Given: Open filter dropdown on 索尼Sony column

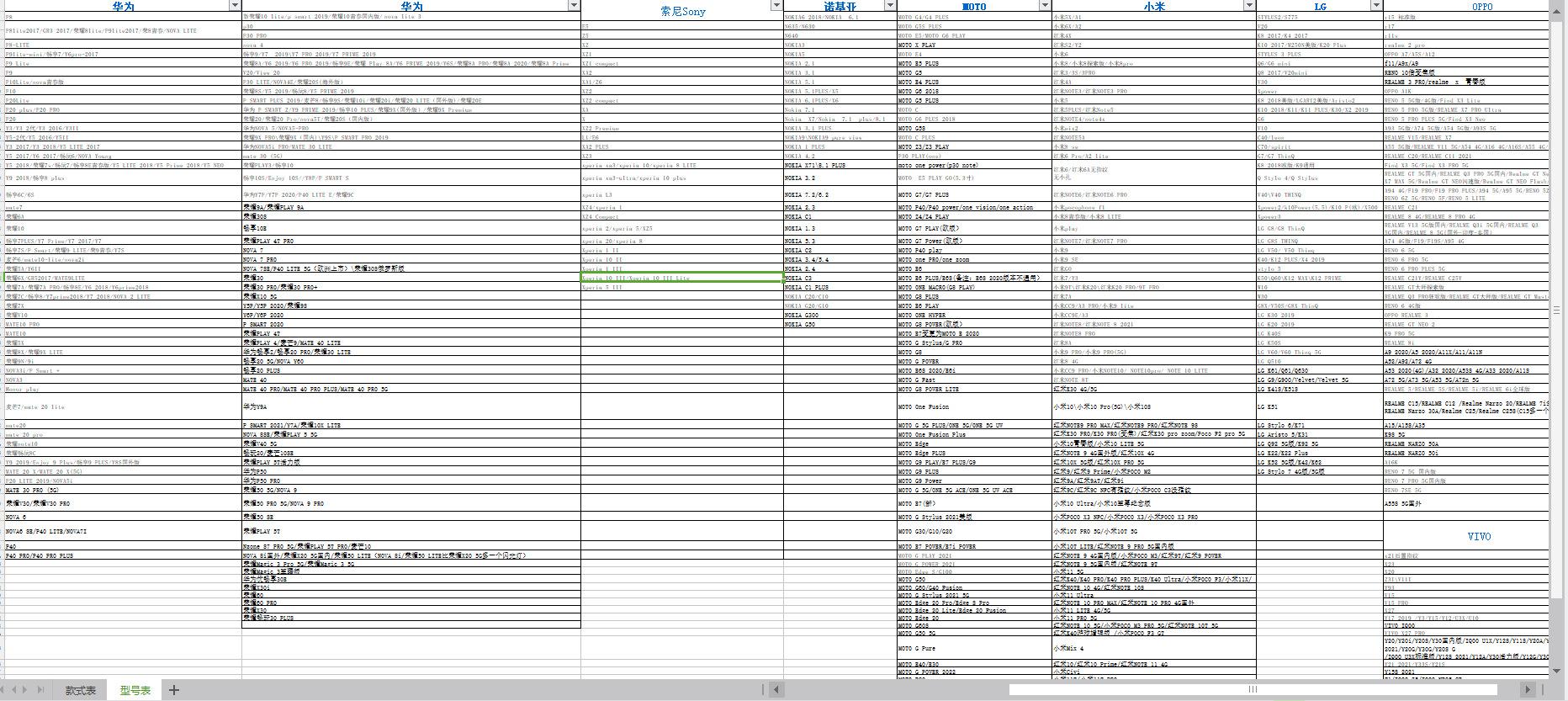Looking at the screenshot, I should 776,6.
